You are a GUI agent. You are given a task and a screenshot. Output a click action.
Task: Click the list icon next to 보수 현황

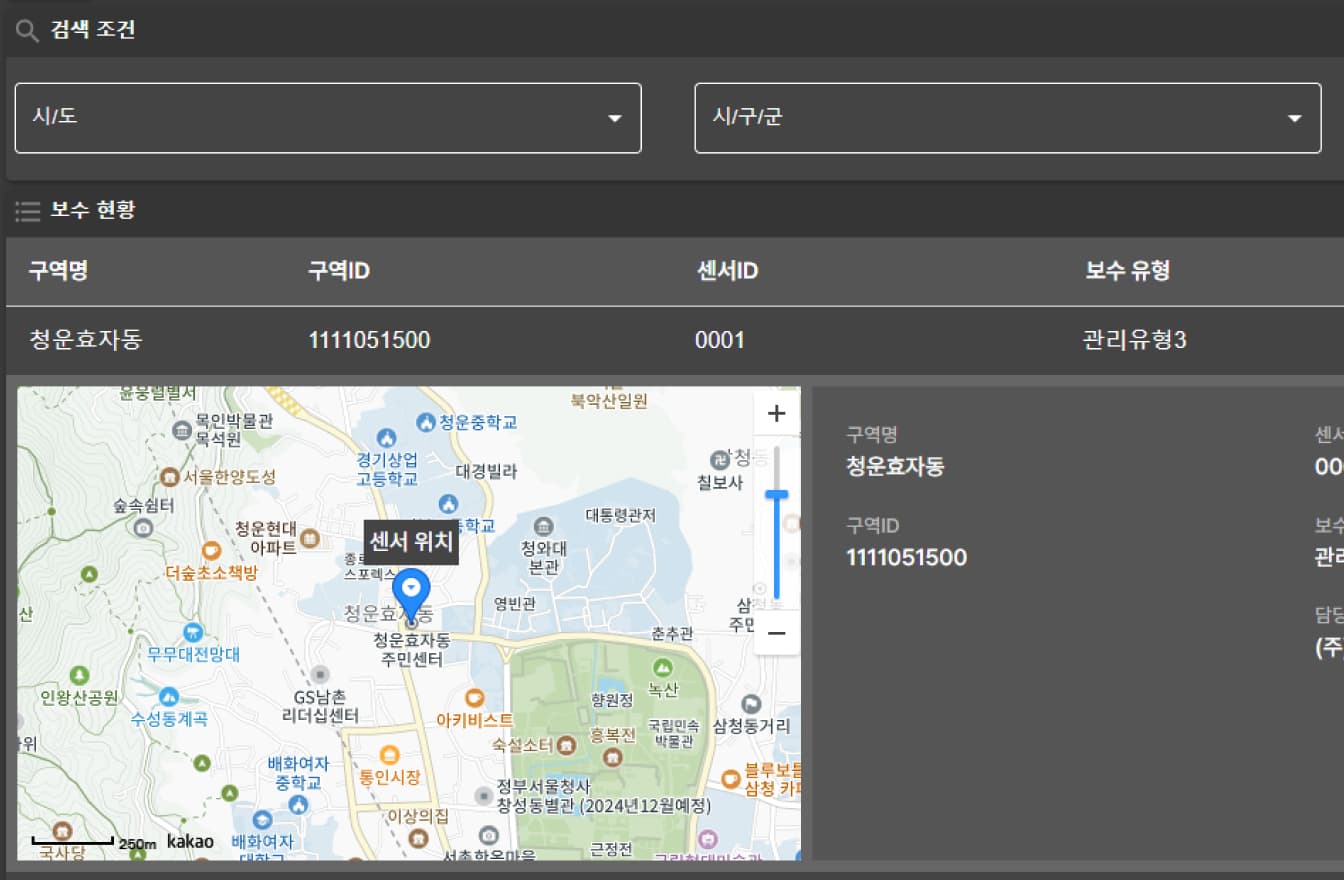pyautogui.click(x=25, y=210)
